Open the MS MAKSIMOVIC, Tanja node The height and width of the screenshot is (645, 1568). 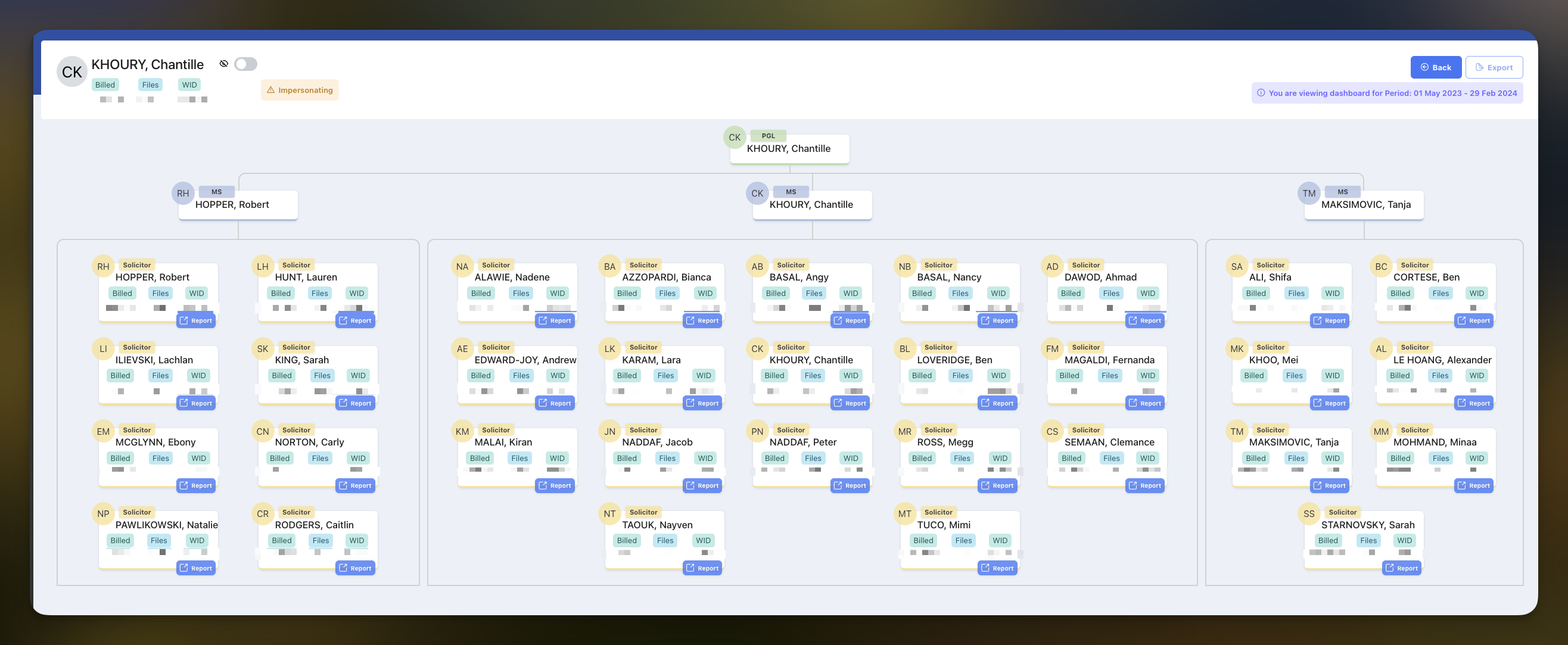coord(1364,205)
